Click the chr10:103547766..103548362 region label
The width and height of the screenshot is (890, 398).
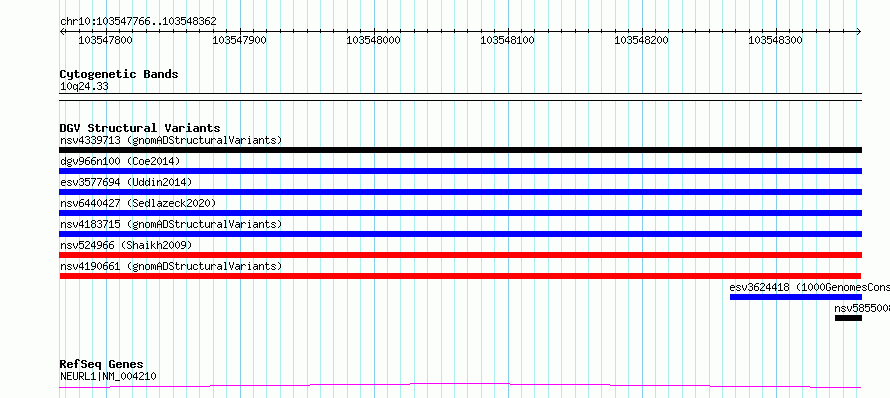[138, 22]
